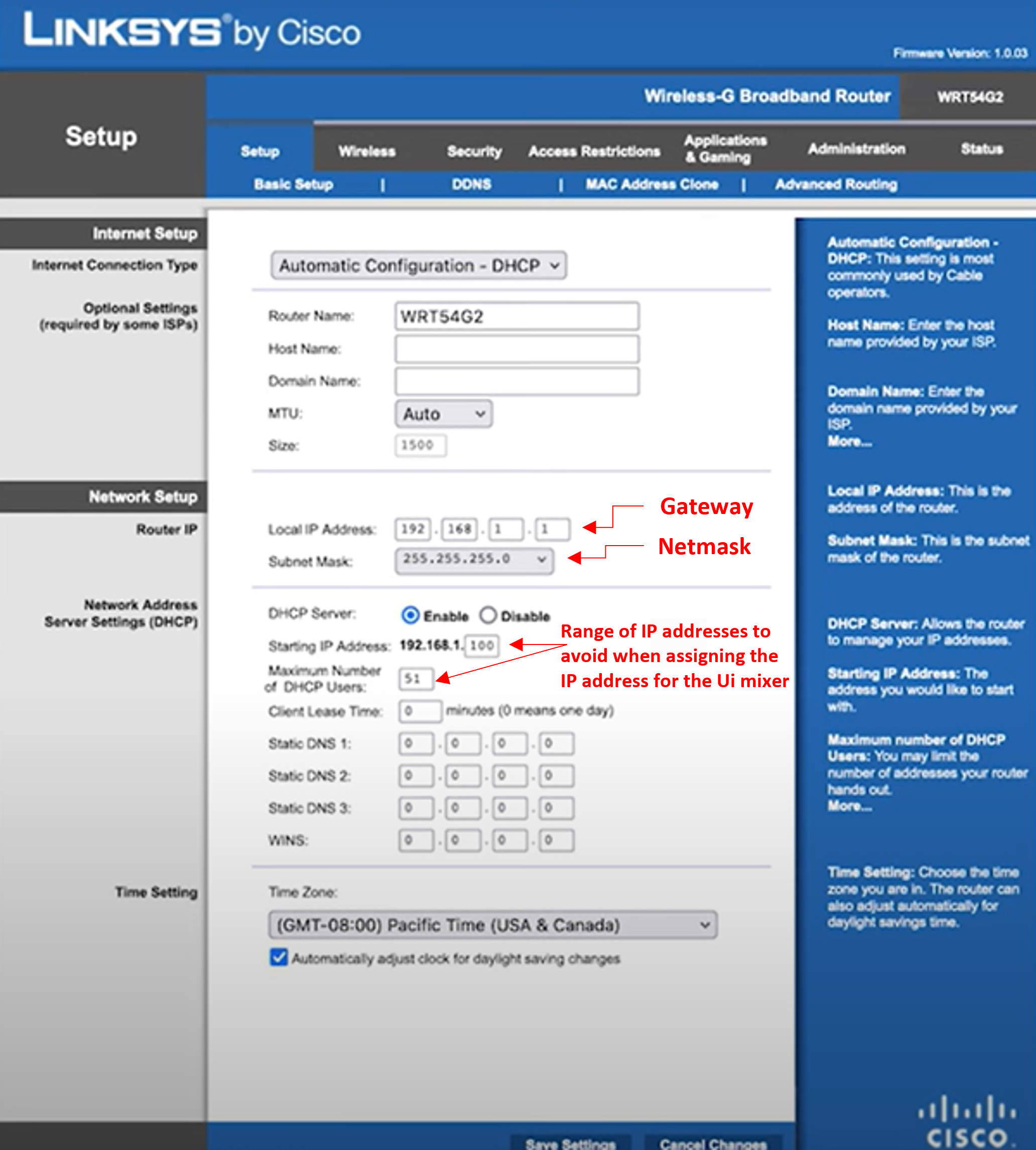Toggle automatic daylight saving clock adjustment checkbox
The width and height of the screenshot is (1036, 1150).
point(279,958)
